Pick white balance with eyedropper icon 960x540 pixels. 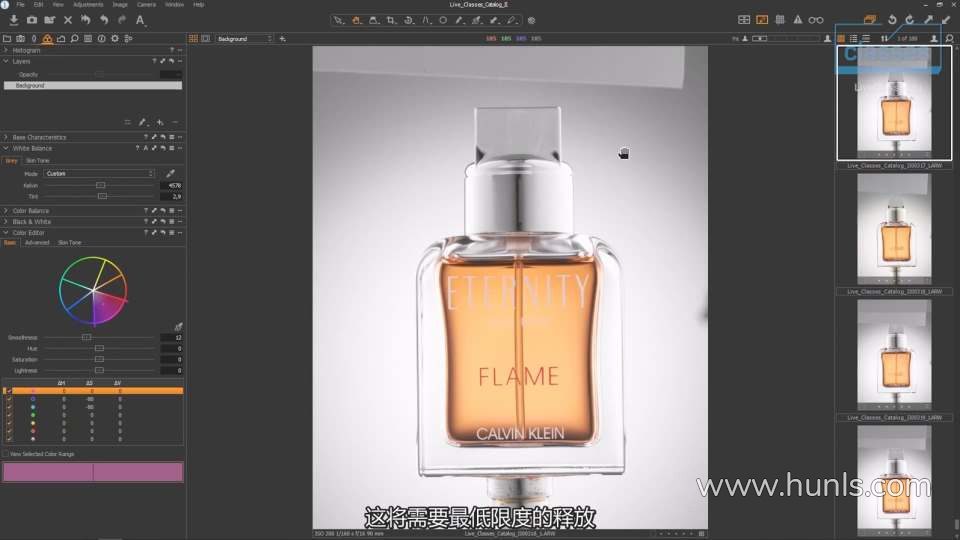point(170,174)
